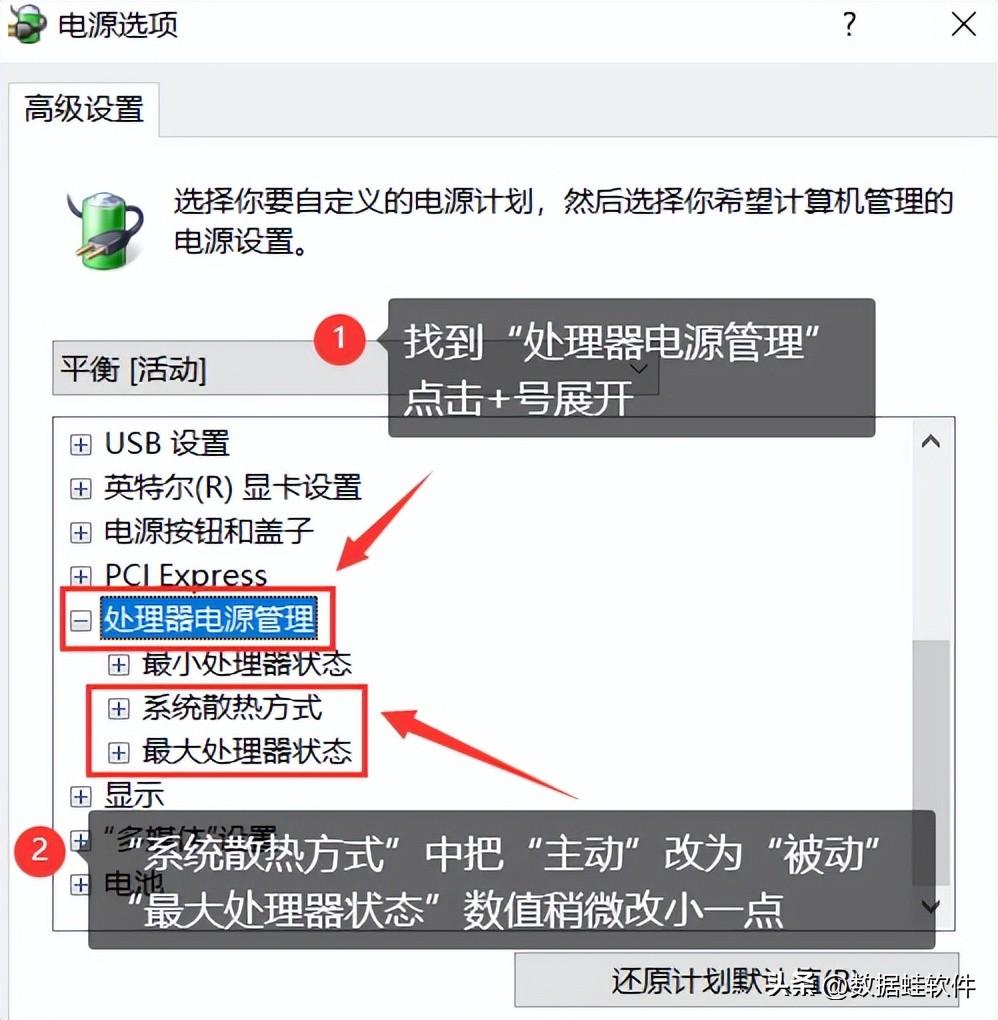Click the settings list scroll down arrow
Screen dimensions: 998x1020
point(931,906)
